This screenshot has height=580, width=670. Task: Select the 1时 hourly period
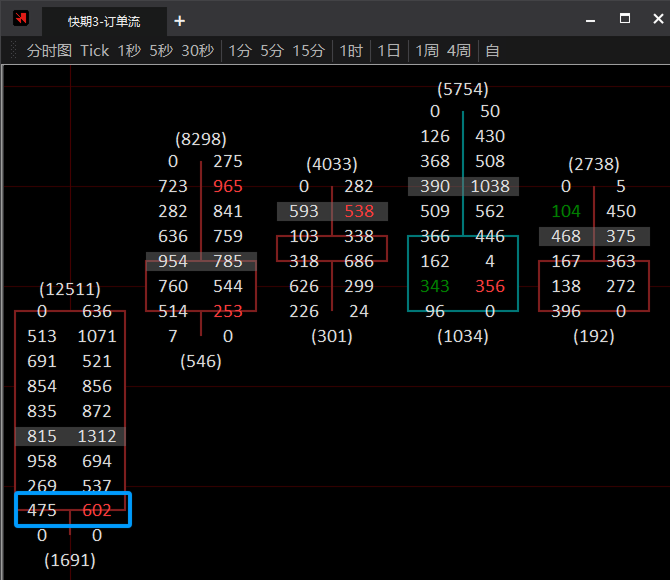point(351,50)
